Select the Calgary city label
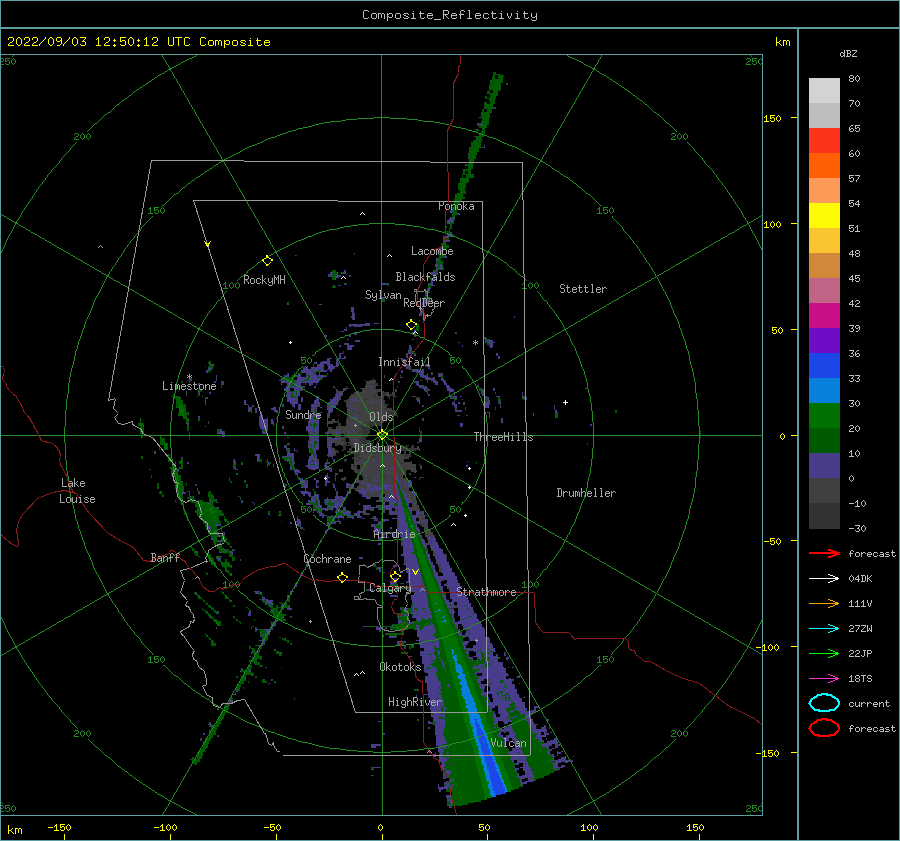Viewport: 900px width, 841px height. 390,588
